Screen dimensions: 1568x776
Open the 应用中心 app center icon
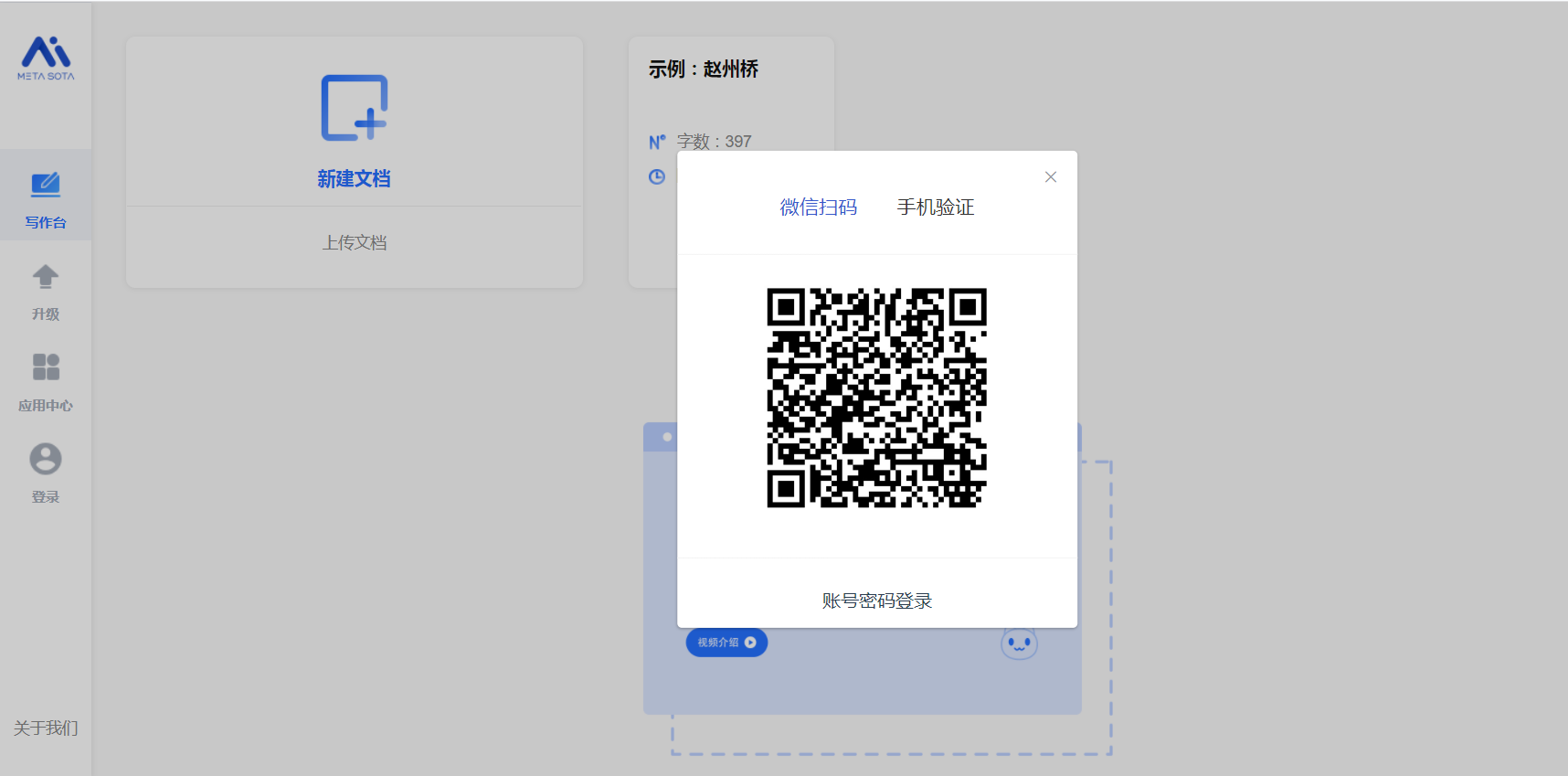click(46, 367)
